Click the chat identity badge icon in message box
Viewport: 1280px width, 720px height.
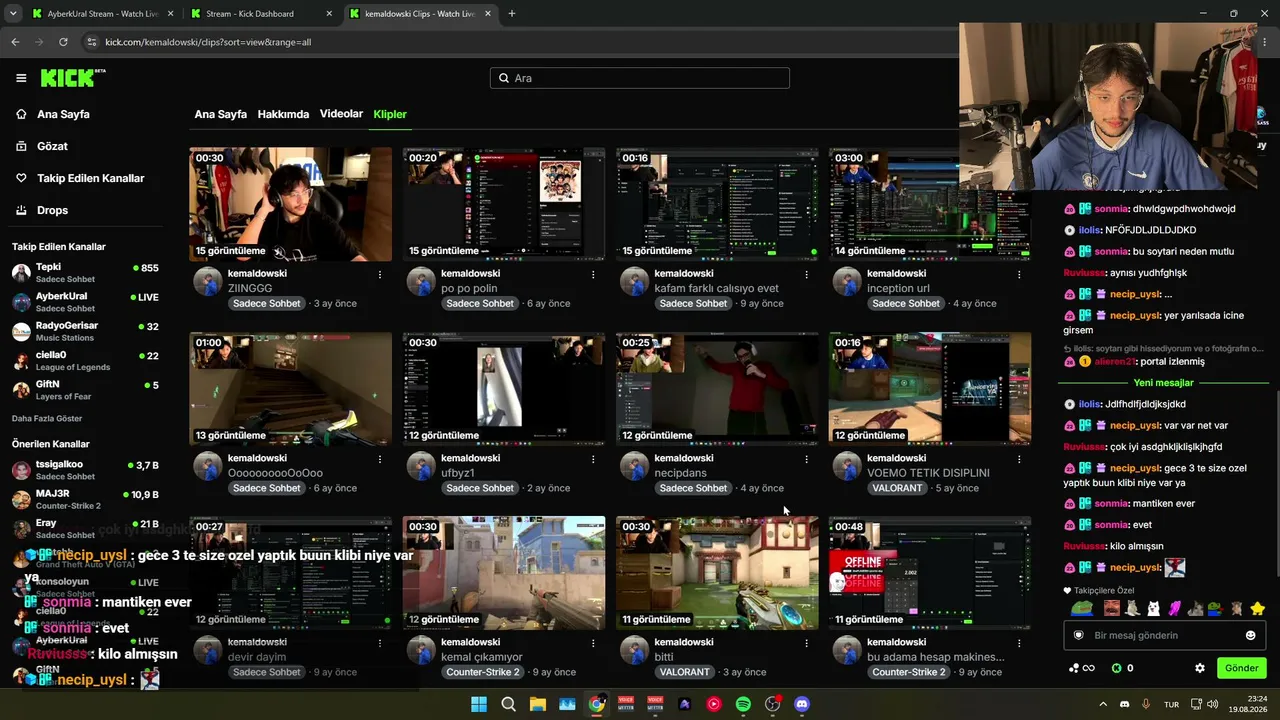(1078, 635)
